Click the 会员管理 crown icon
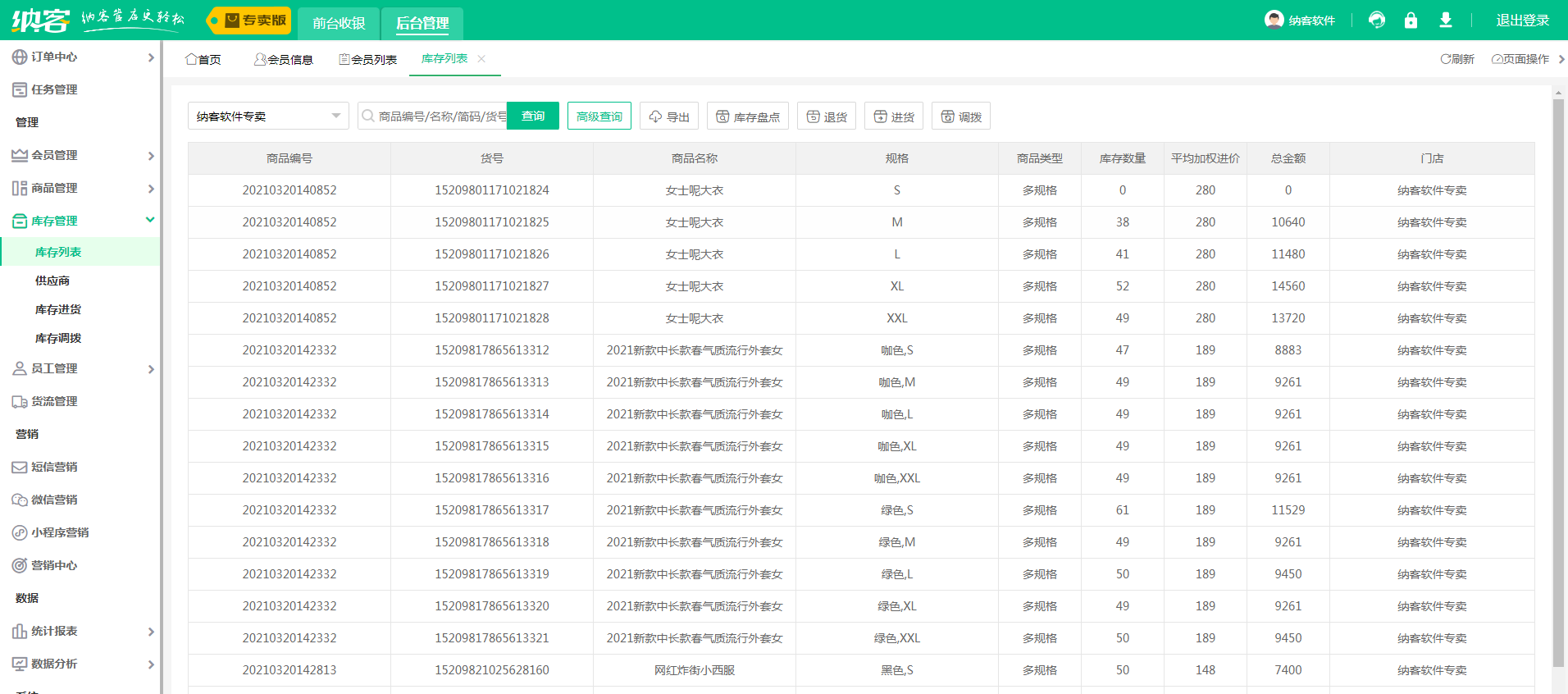Image resolution: width=1568 pixels, height=694 pixels. pos(20,155)
